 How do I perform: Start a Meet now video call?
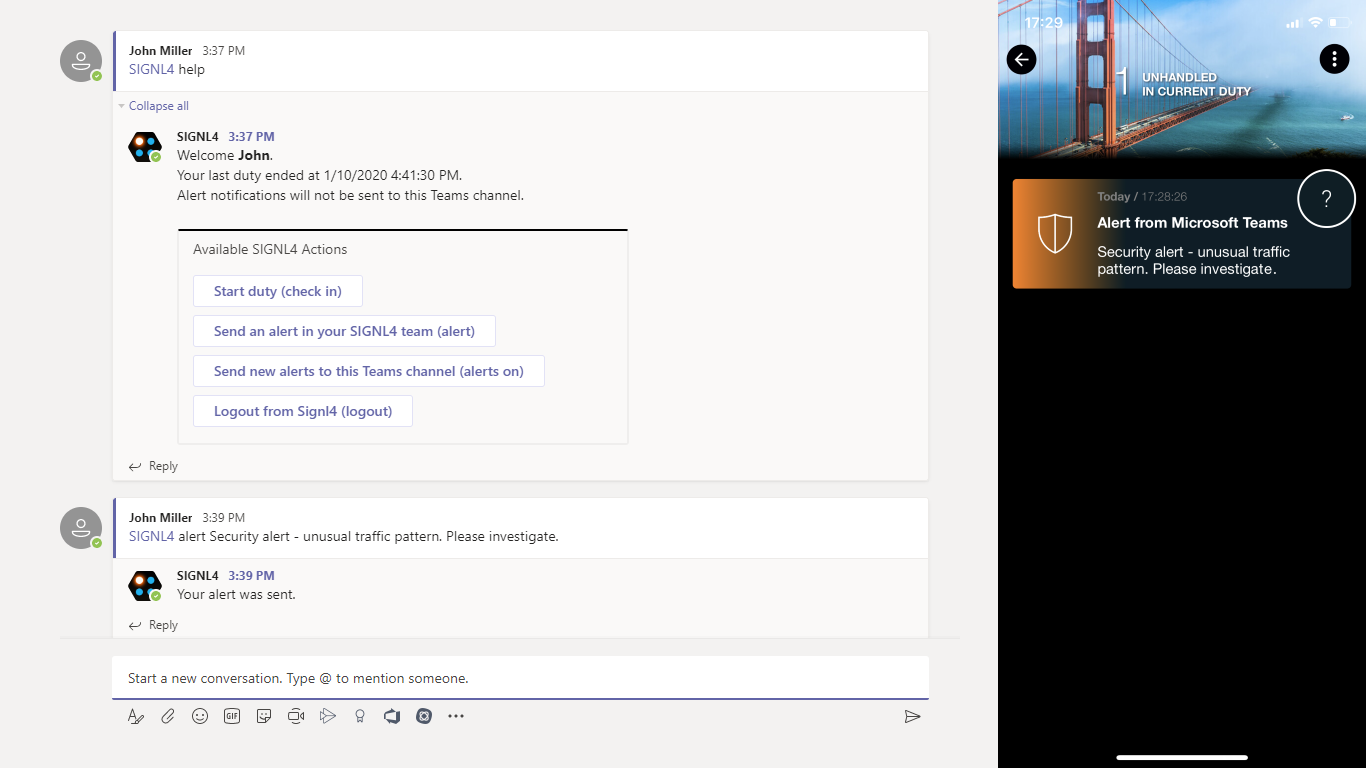(x=296, y=716)
